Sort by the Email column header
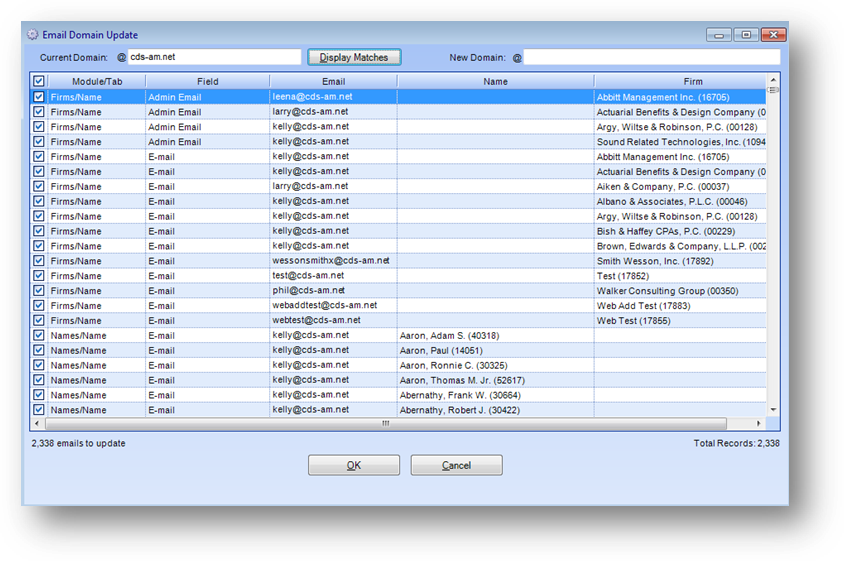Viewport: 844px width, 561px height. (333, 82)
